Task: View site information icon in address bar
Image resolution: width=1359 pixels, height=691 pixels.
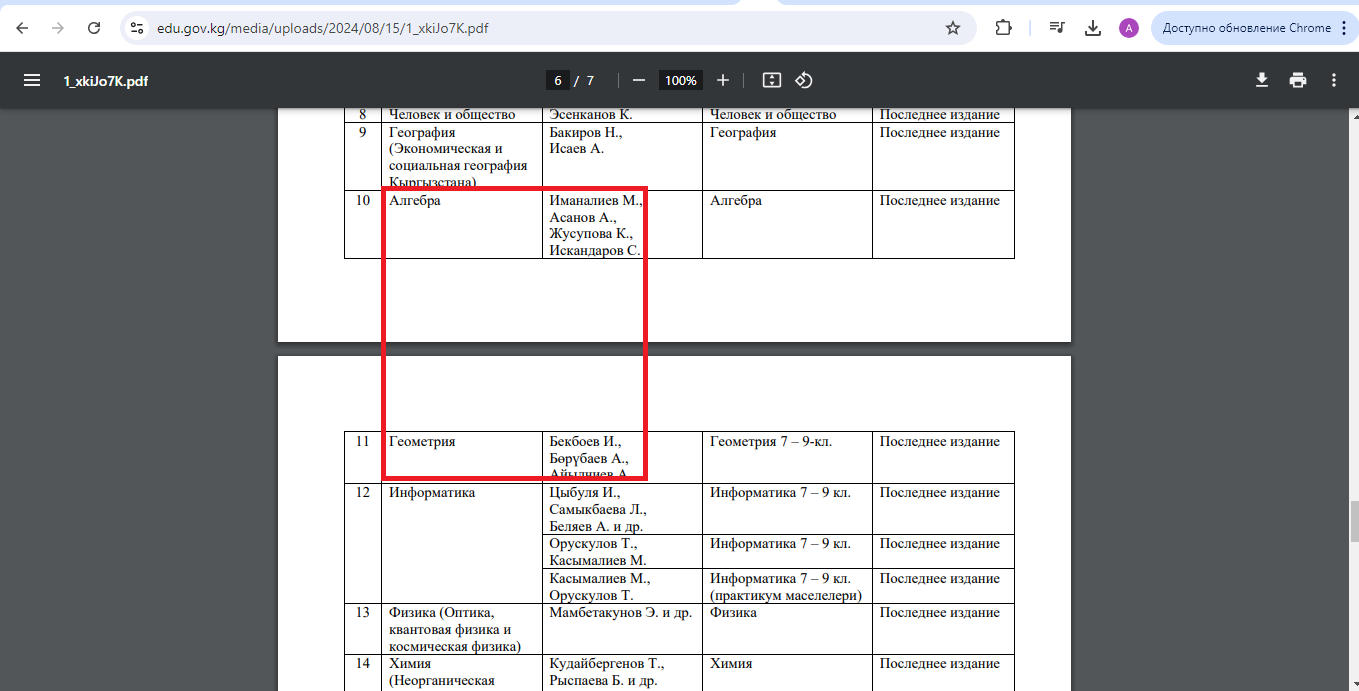Action: [138, 28]
